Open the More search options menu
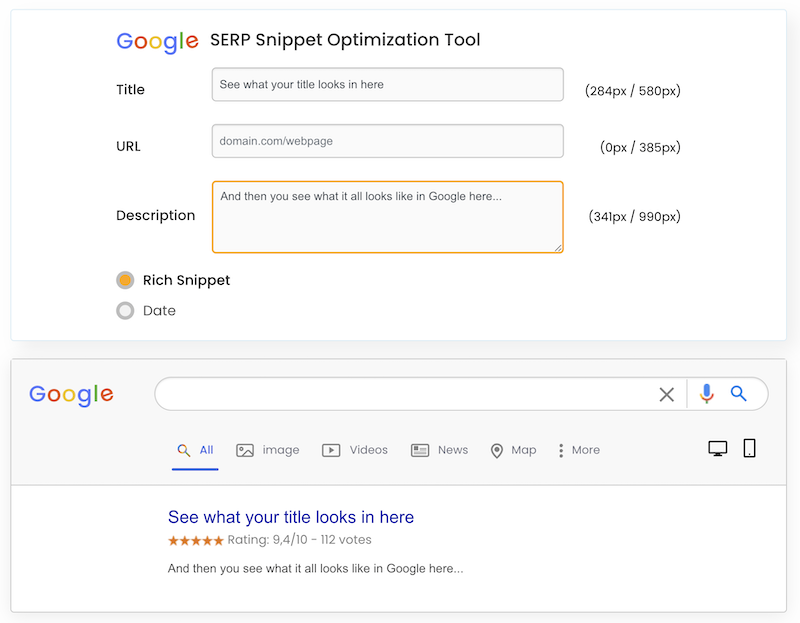800x623 pixels. 579,450
